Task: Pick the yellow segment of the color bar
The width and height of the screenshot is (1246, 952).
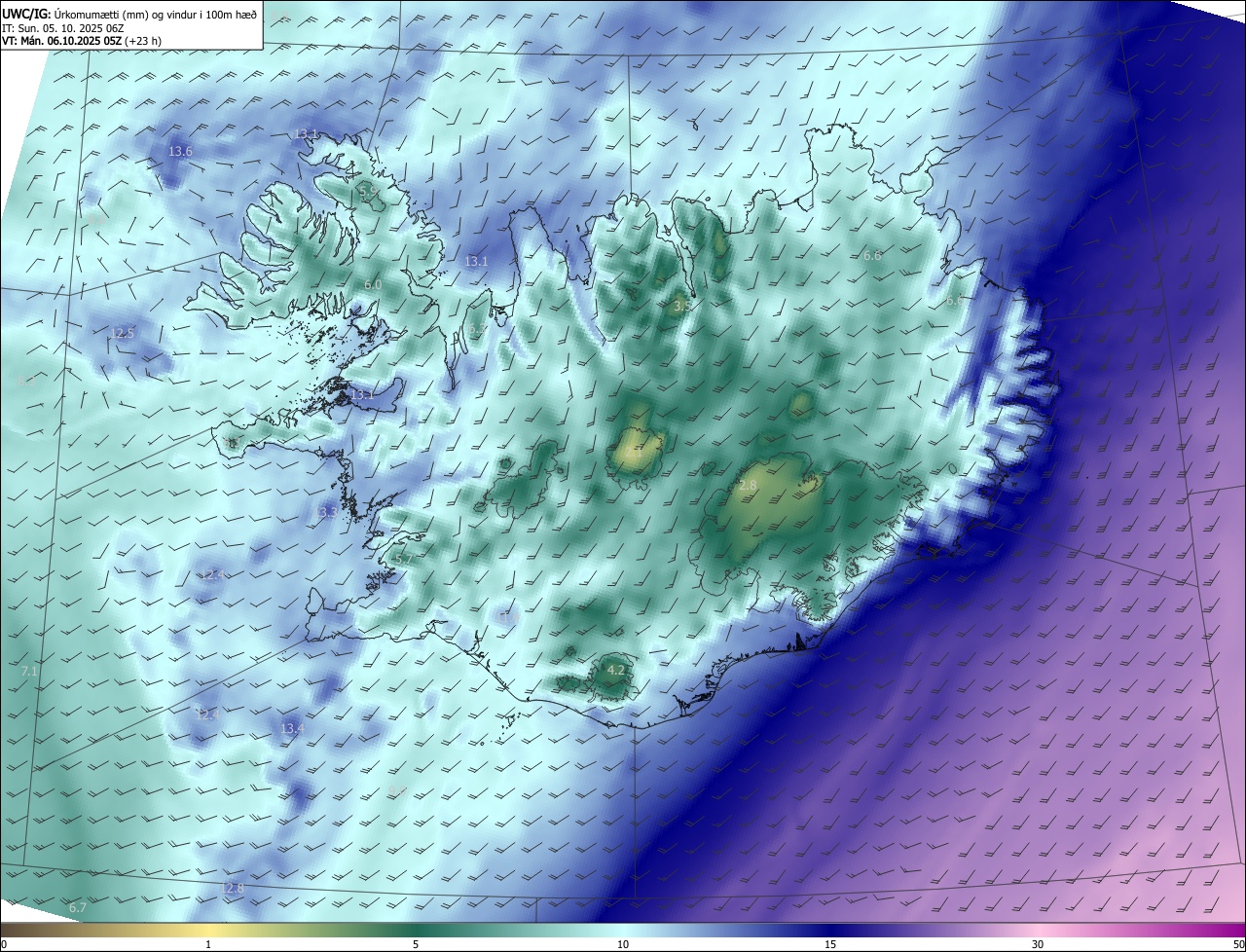Action: [208, 931]
